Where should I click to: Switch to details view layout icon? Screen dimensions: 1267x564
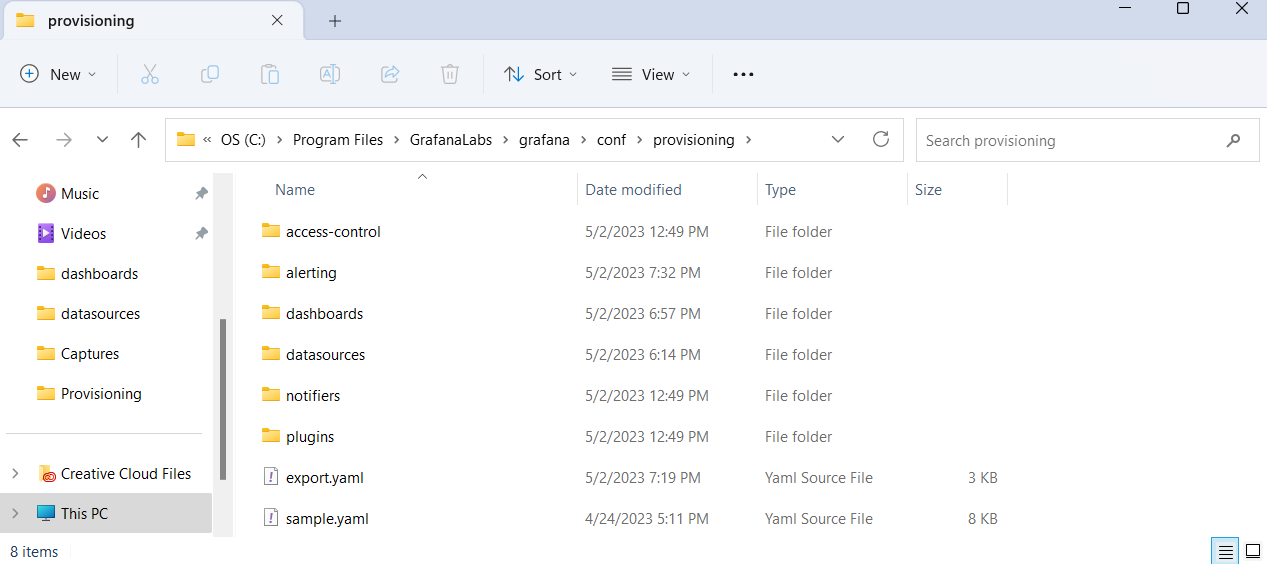click(x=1225, y=551)
